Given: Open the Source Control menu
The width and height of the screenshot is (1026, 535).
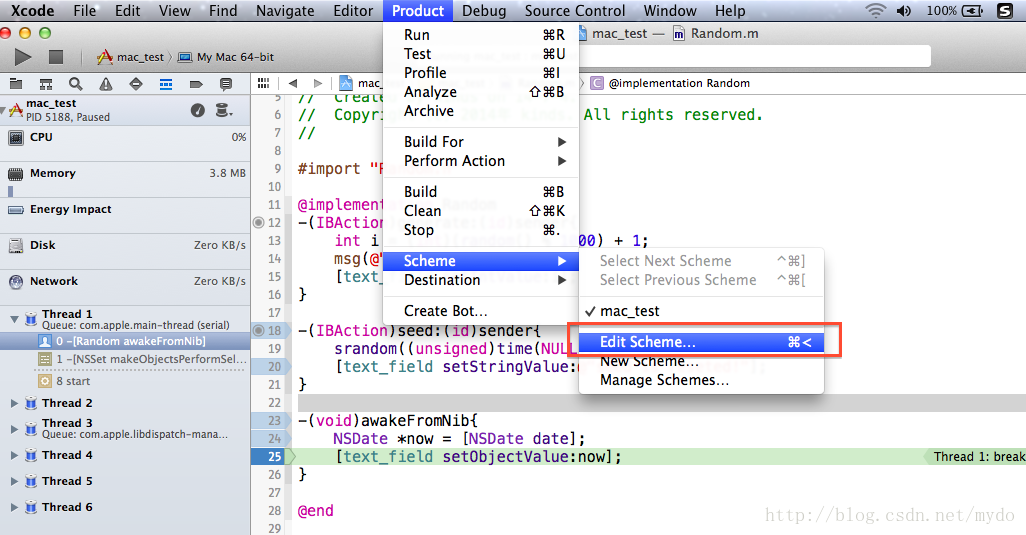Looking at the screenshot, I should coord(575,10).
